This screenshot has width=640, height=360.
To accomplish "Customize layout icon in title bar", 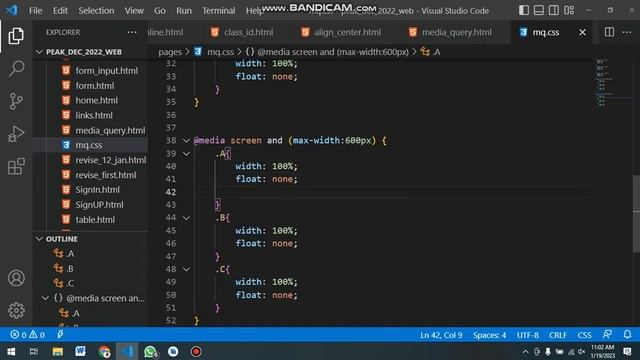I will (x=569, y=10).
